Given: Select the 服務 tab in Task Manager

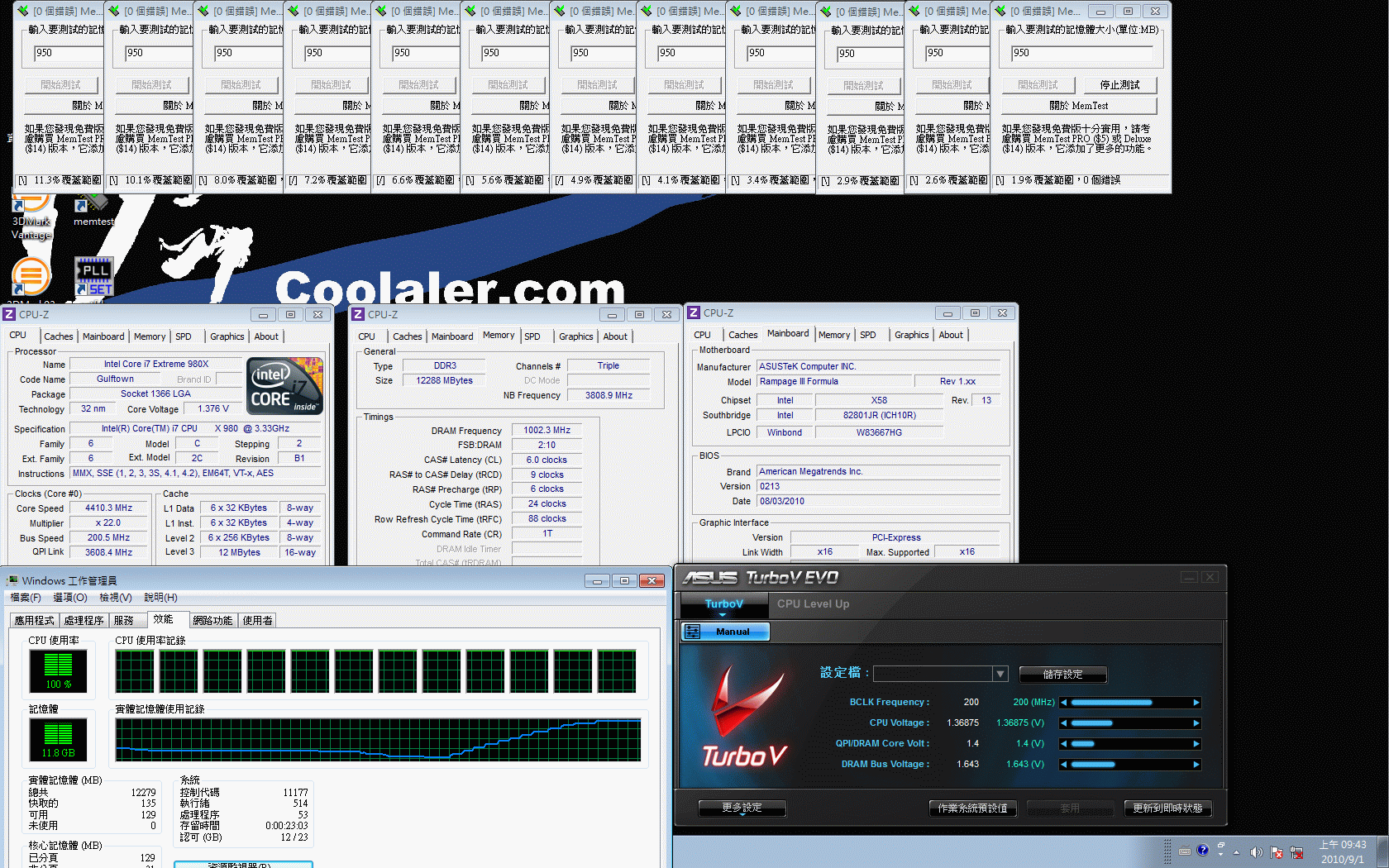Looking at the screenshot, I should pos(123,620).
